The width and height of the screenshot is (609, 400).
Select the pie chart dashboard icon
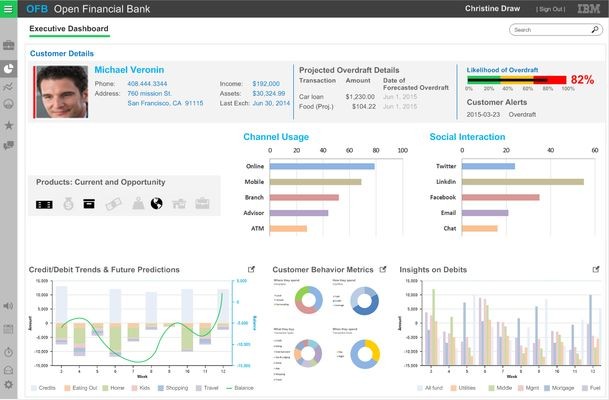click(9, 68)
